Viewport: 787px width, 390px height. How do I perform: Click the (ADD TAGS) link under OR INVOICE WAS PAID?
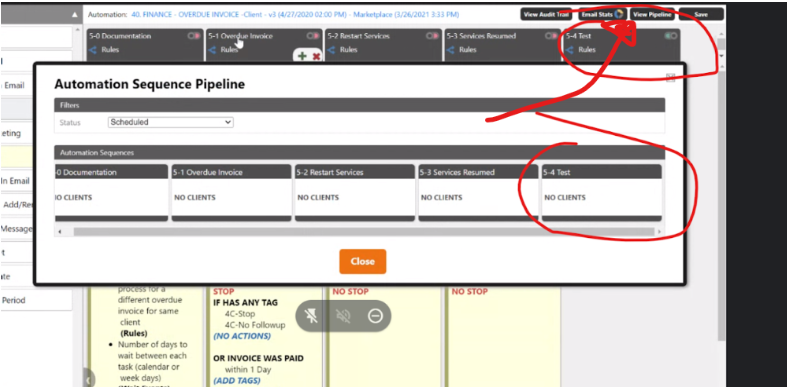tap(237, 381)
